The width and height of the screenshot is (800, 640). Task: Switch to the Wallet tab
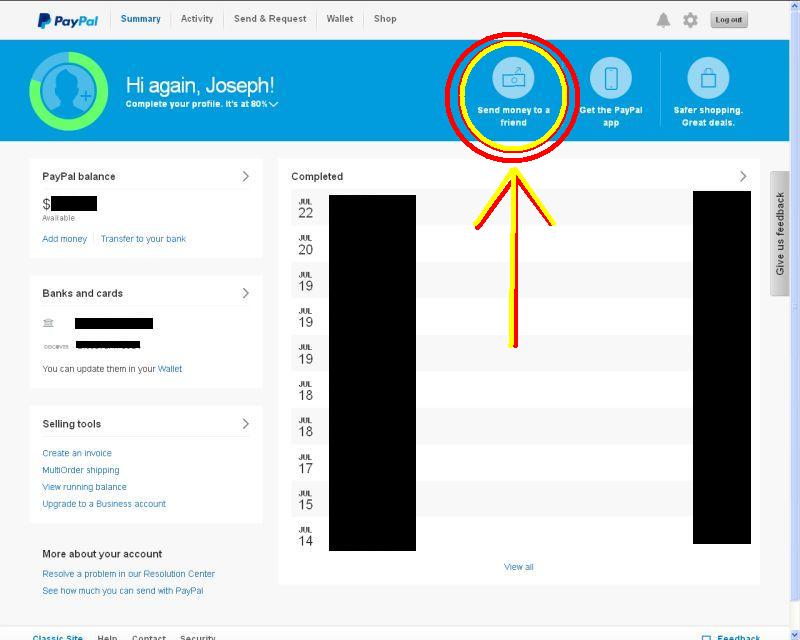pos(340,19)
